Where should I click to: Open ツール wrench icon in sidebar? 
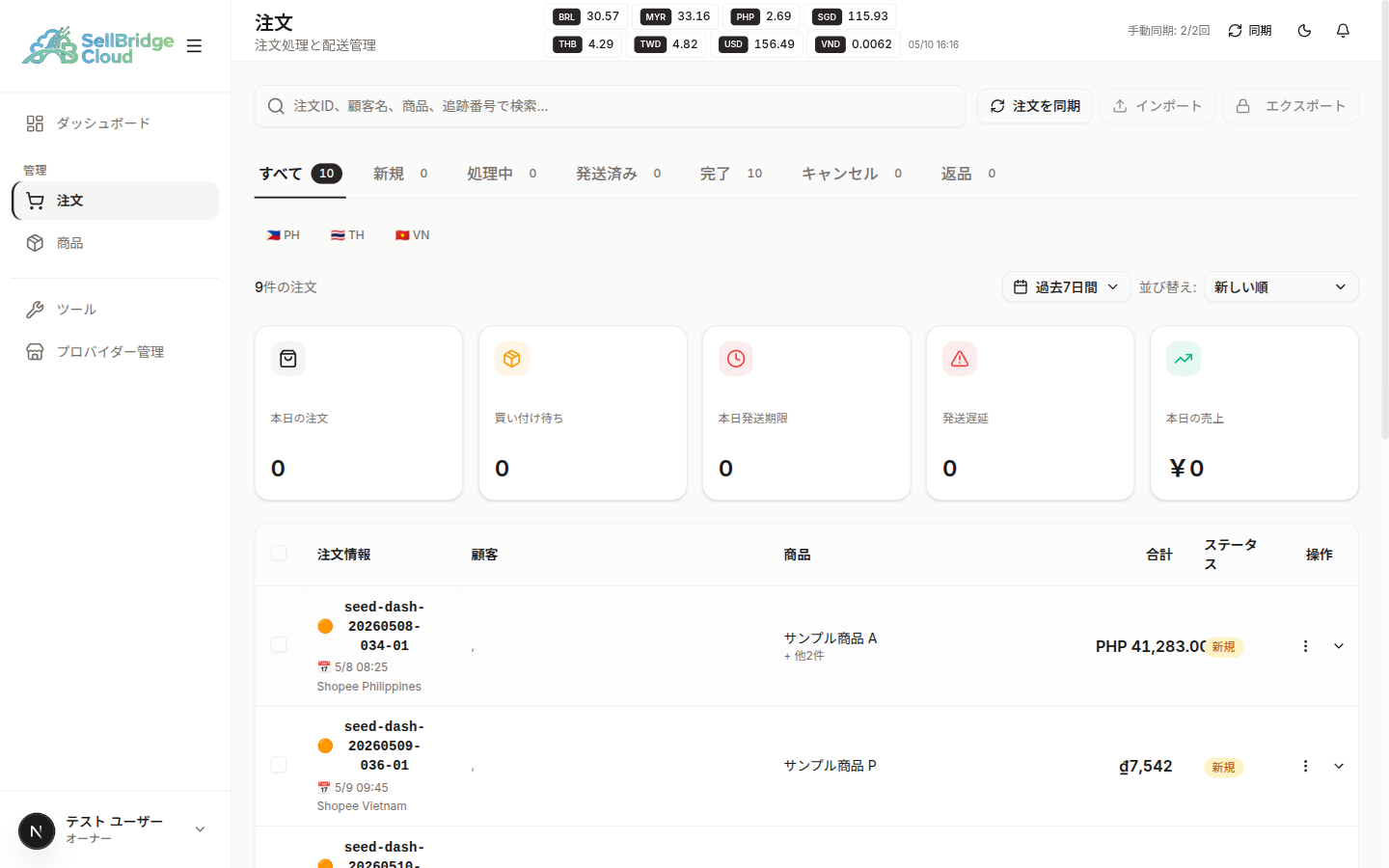click(35, 310)
